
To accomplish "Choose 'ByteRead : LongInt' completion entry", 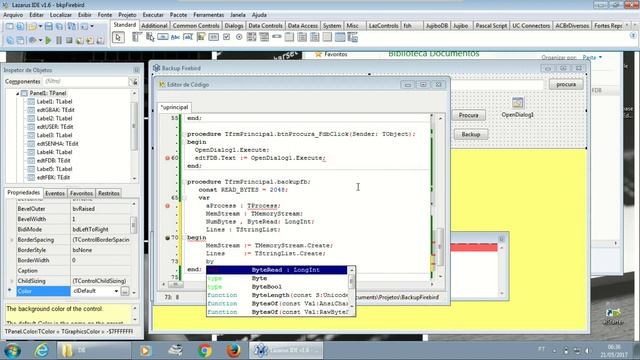I will (277, 270).
